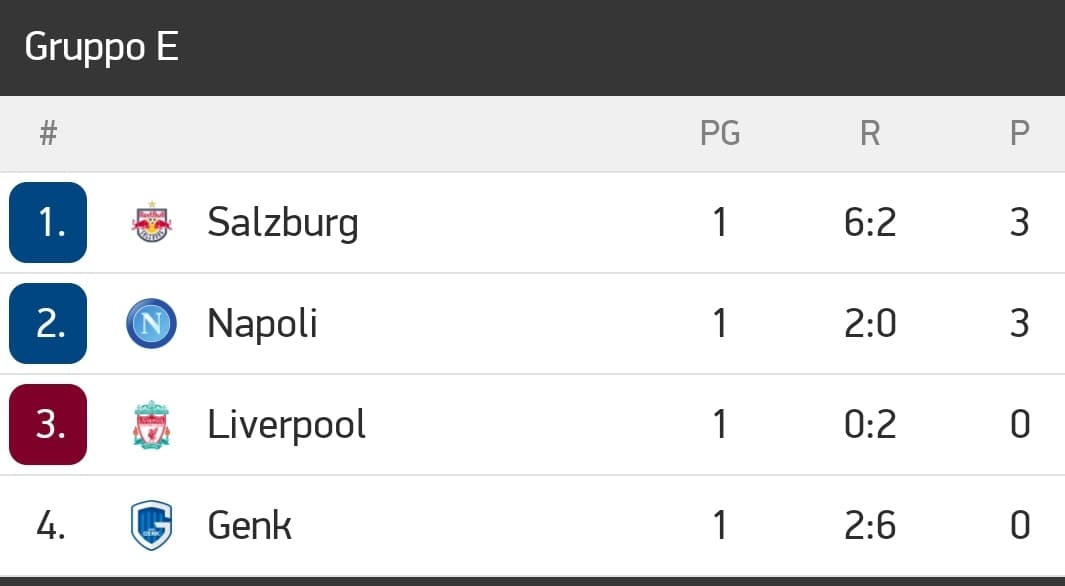This screenshot has height=586, width=1065.
Task: Click the blue position badge number 1
Action: [x=48, y=223]
